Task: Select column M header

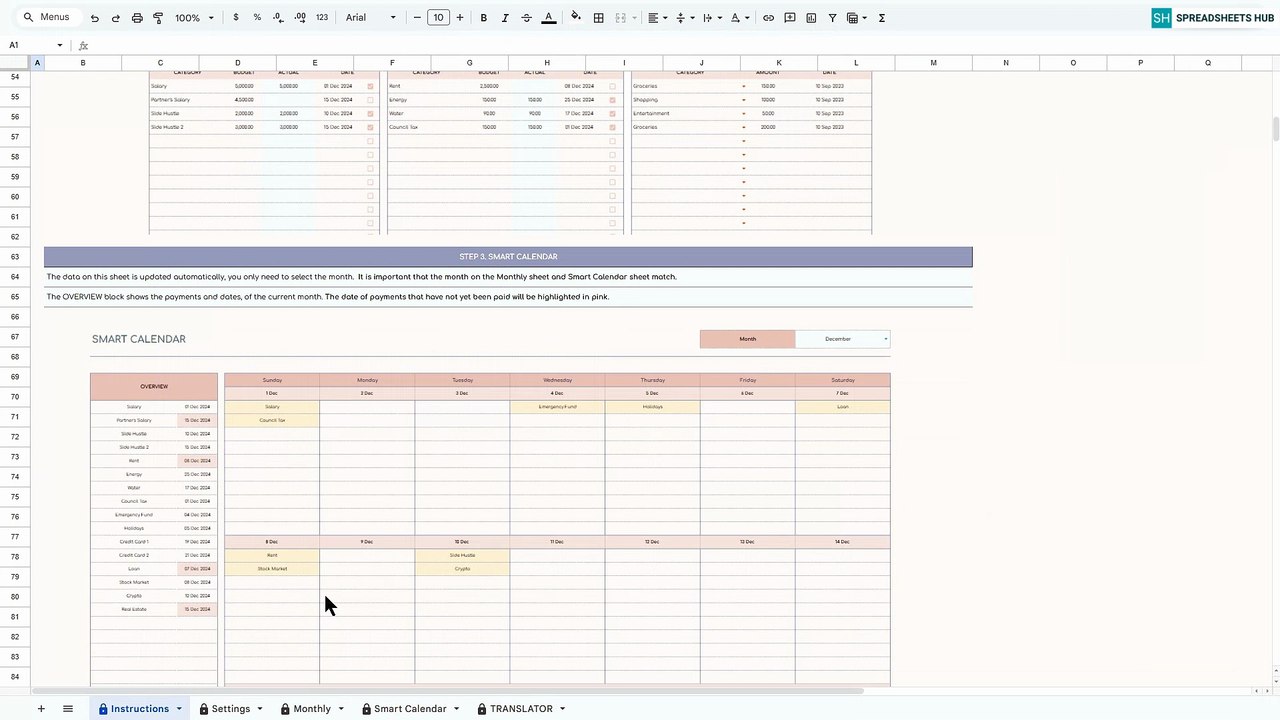Action: click(933, 63)
